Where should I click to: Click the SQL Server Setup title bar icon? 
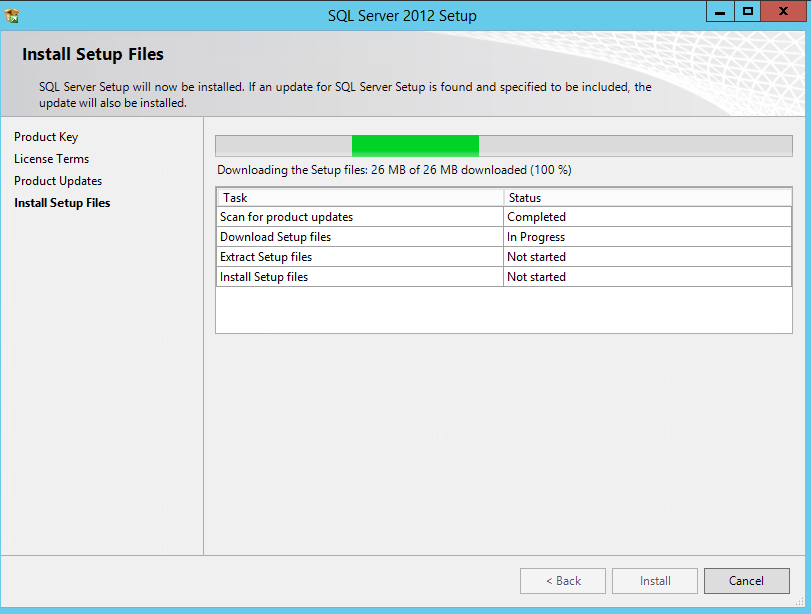[x=12, y=16]
